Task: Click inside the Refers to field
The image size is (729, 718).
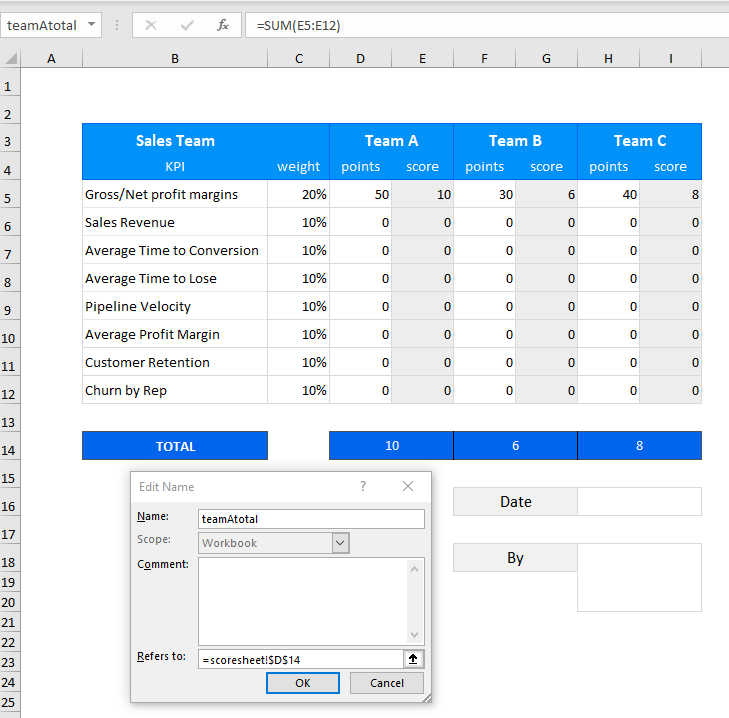Action: [300, 659]
